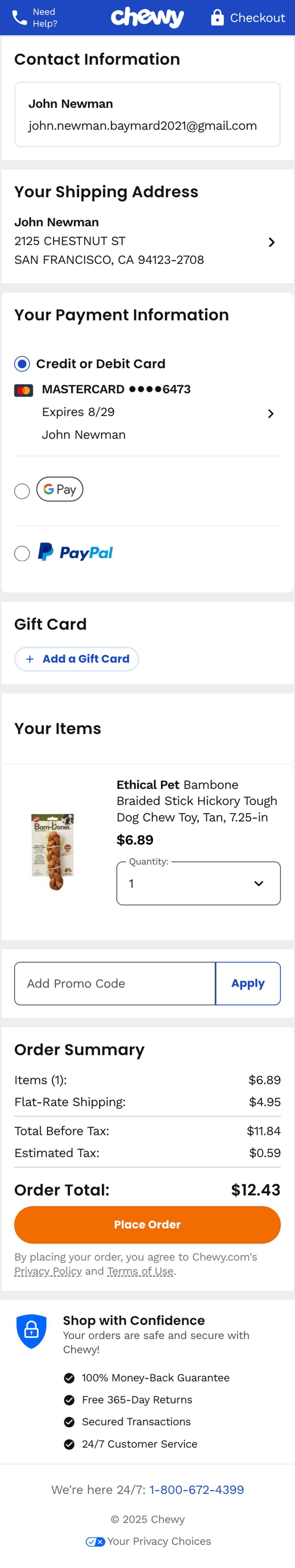
Task: Select Credit or Debit Card radio button
Action: [22, 364]
